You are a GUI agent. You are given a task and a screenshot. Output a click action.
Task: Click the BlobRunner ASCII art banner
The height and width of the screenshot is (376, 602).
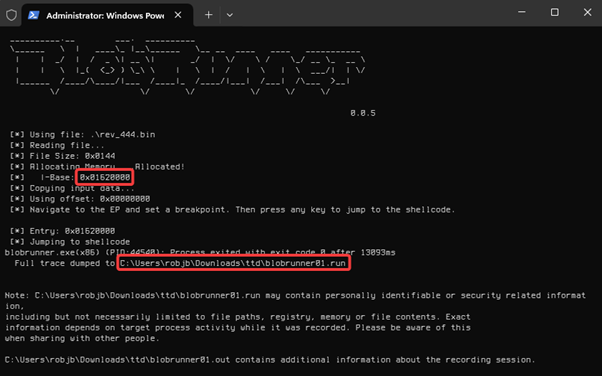187,66
